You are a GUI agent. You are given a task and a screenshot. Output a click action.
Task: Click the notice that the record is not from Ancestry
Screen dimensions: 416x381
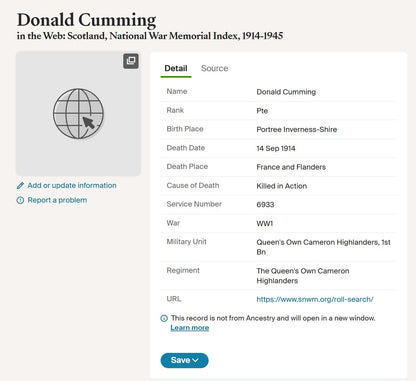tap(273, 318)
